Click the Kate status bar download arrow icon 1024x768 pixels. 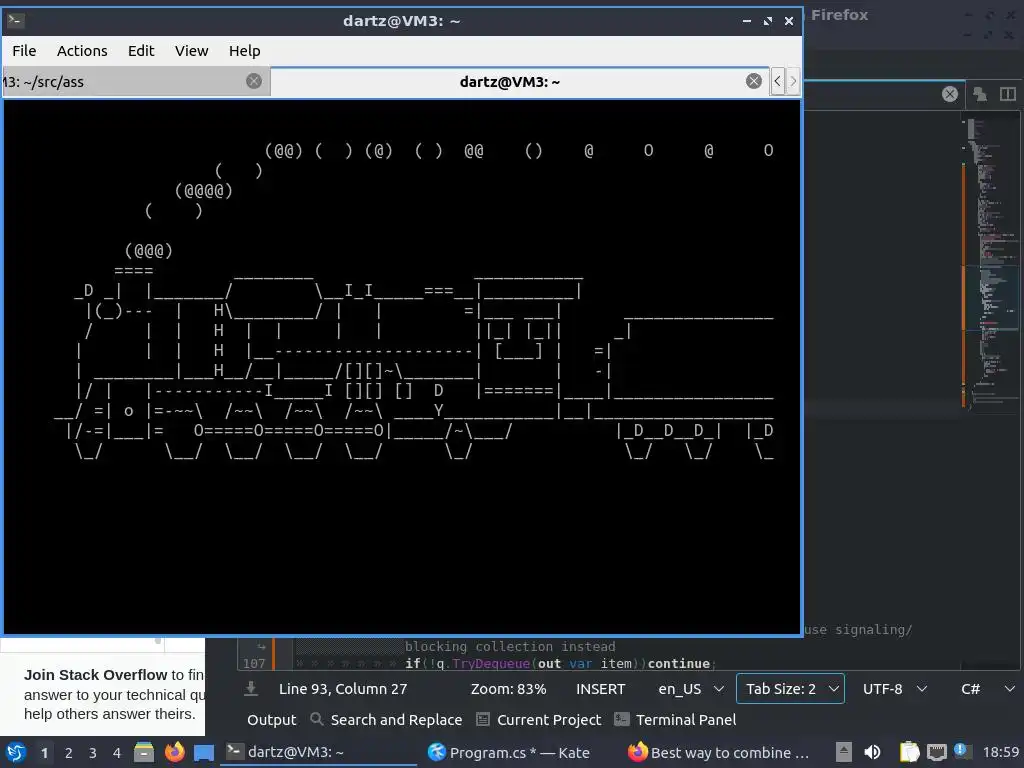coord(251,688)
